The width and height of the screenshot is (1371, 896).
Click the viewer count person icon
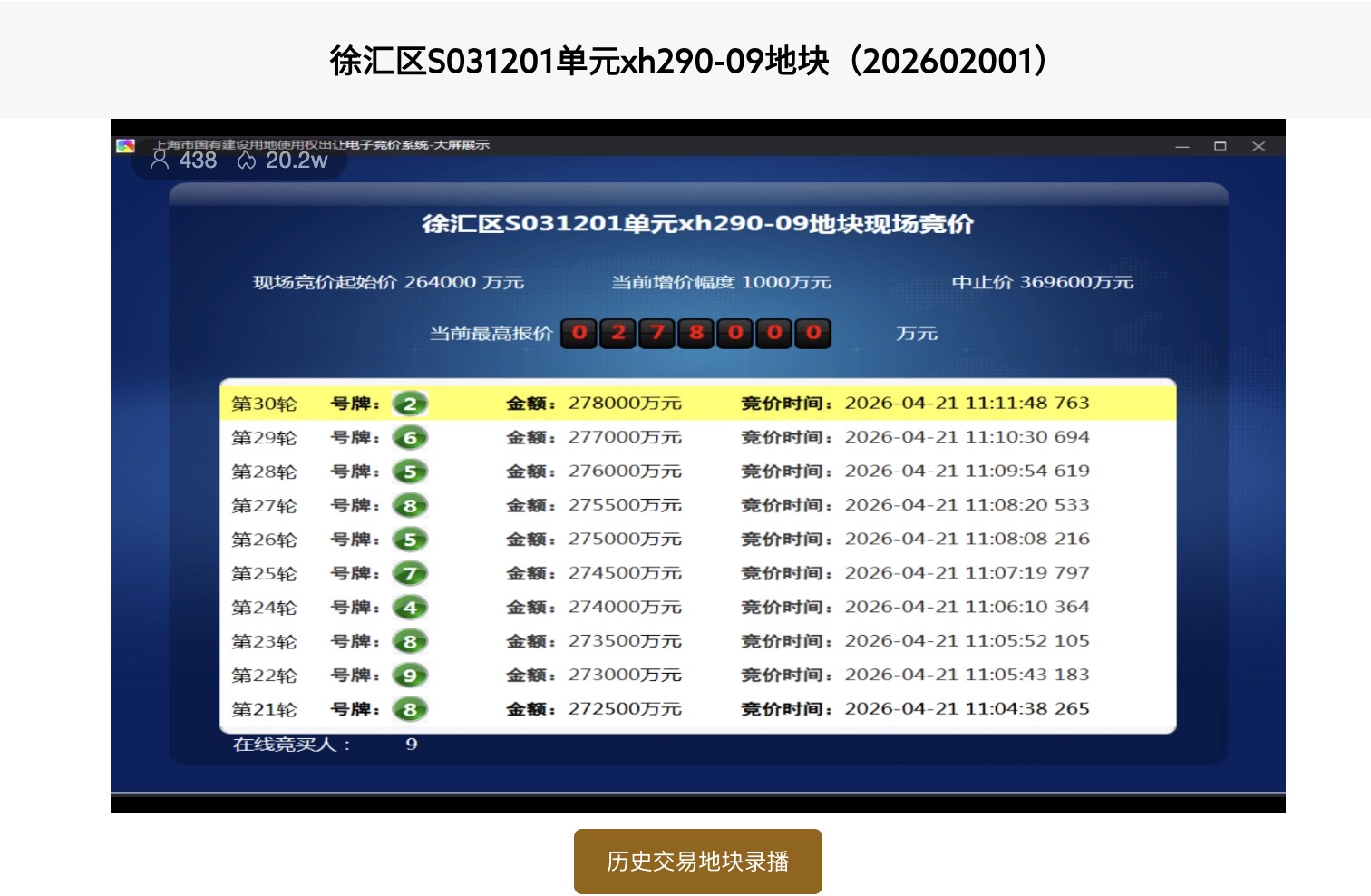point(160,161)
